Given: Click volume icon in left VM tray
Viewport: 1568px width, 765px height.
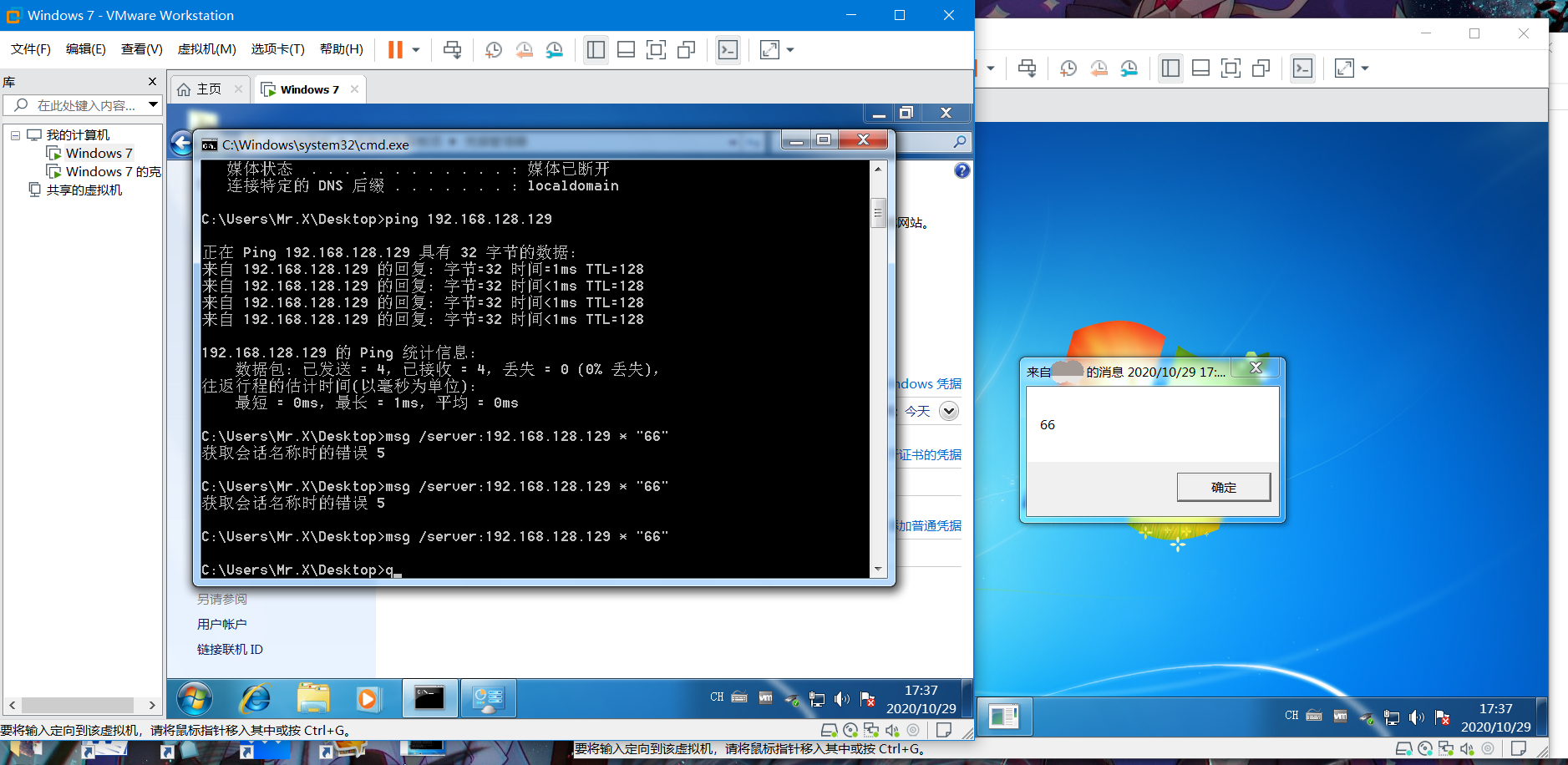Looking at the screenshot, I should click(x=842, y=698).
